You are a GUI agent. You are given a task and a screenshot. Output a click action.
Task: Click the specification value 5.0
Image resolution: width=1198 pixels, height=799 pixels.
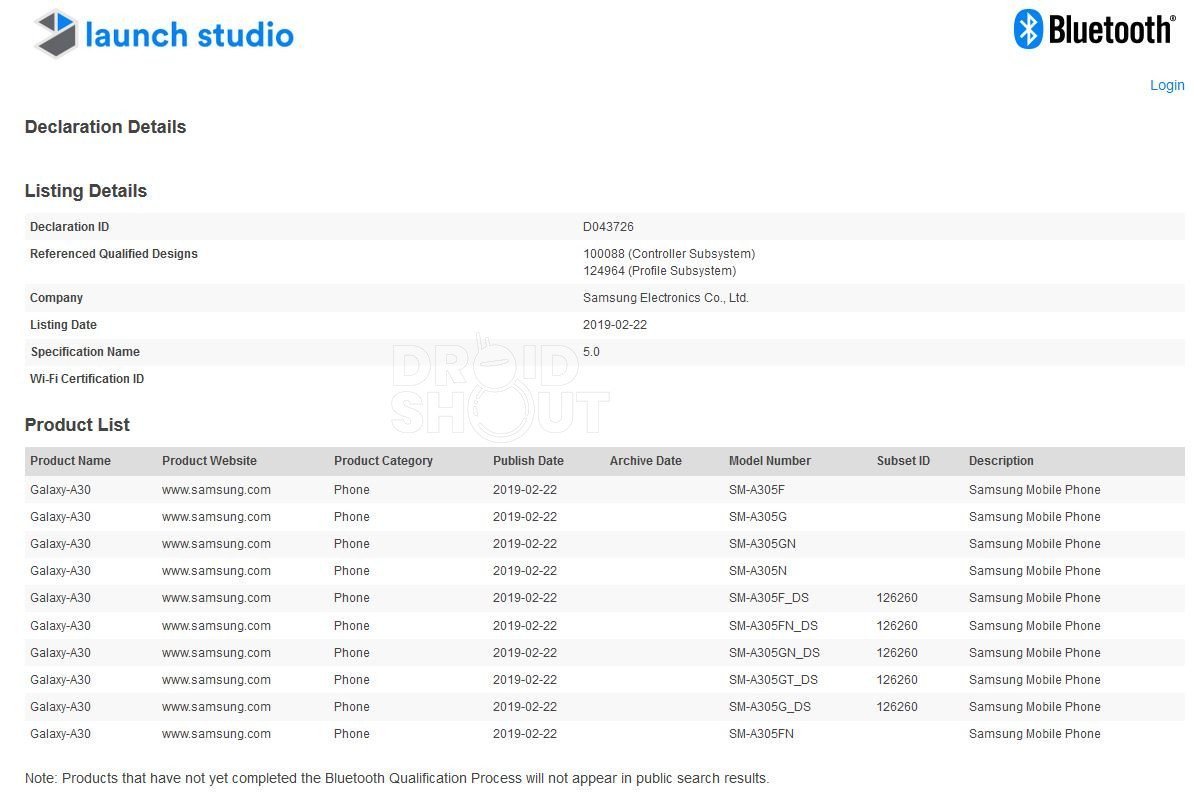point(591,352)
